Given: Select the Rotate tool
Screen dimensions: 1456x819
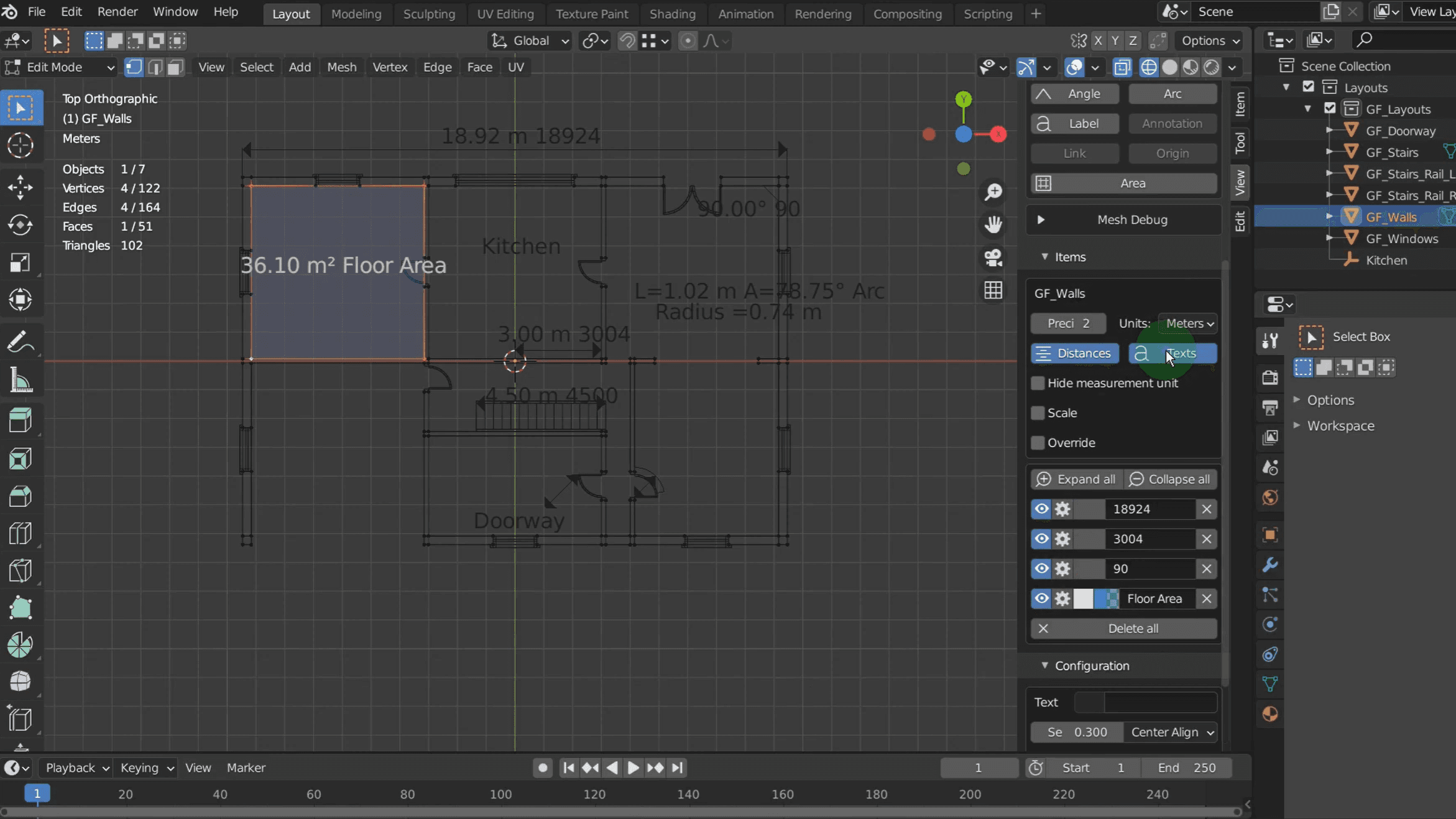Looking at the screenshot, I should [20, 224].
